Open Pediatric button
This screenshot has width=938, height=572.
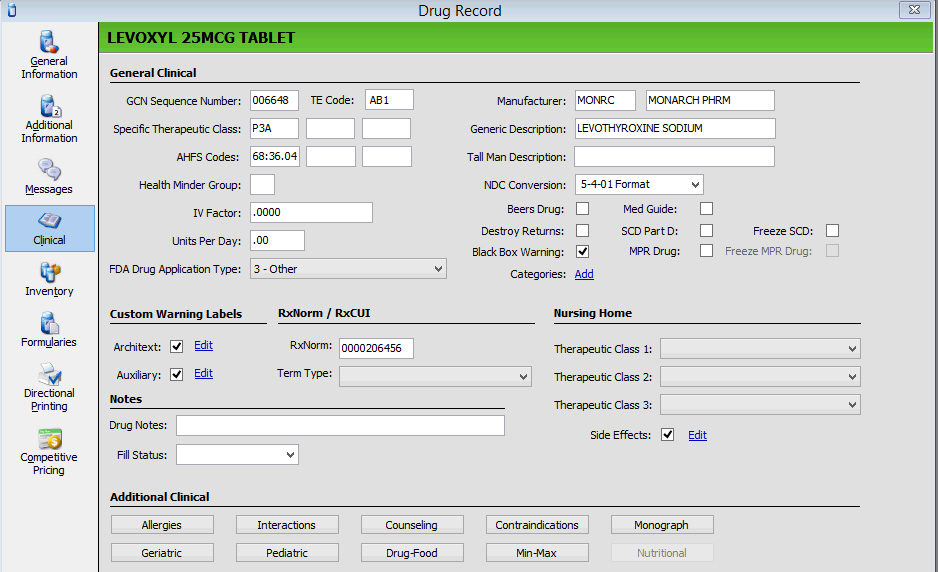click(287, 553)
